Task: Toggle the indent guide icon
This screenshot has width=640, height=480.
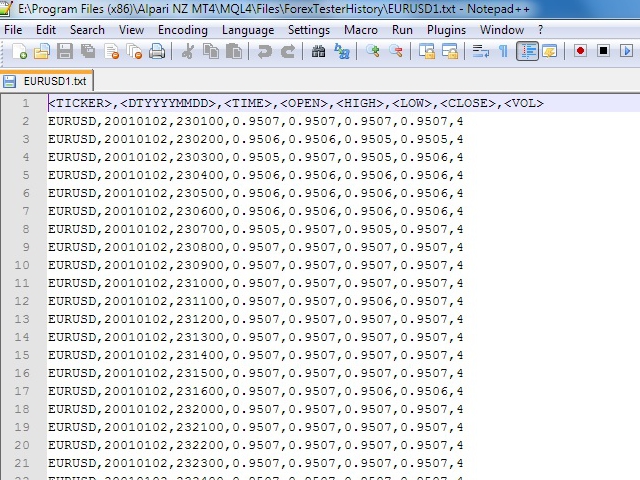Action: (x=527, y=51)
